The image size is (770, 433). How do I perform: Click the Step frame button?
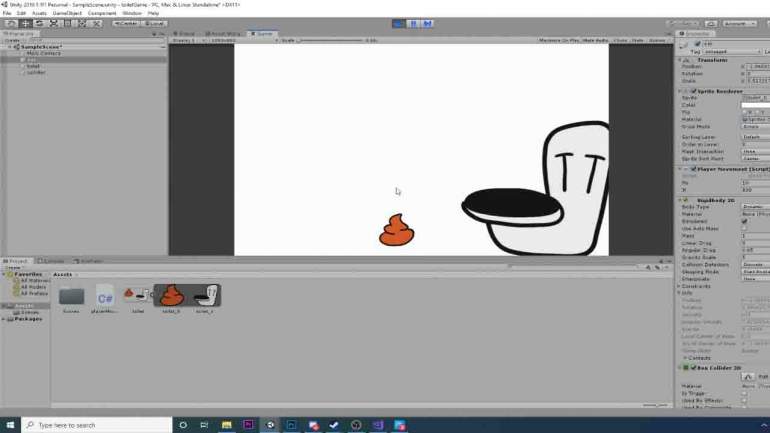tap(430, 23)
